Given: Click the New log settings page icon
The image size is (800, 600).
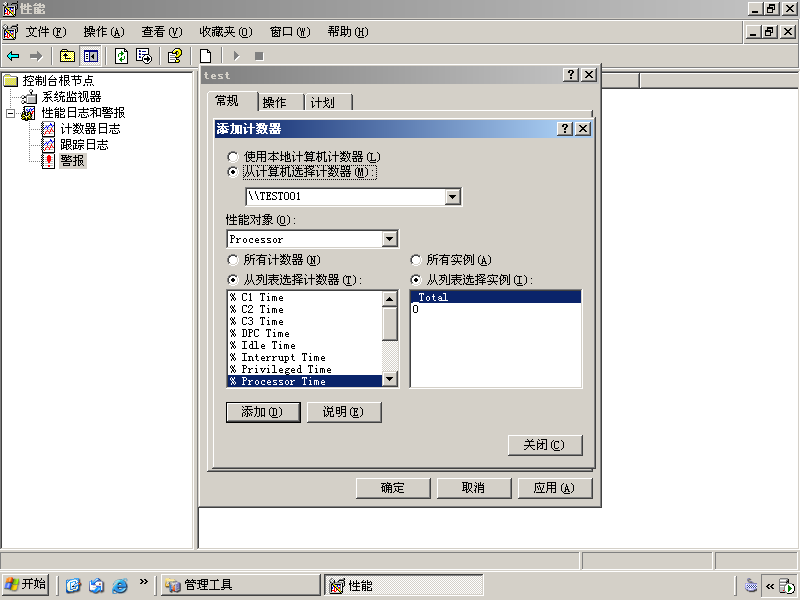Looking at the screenshot, I should 206,56.
